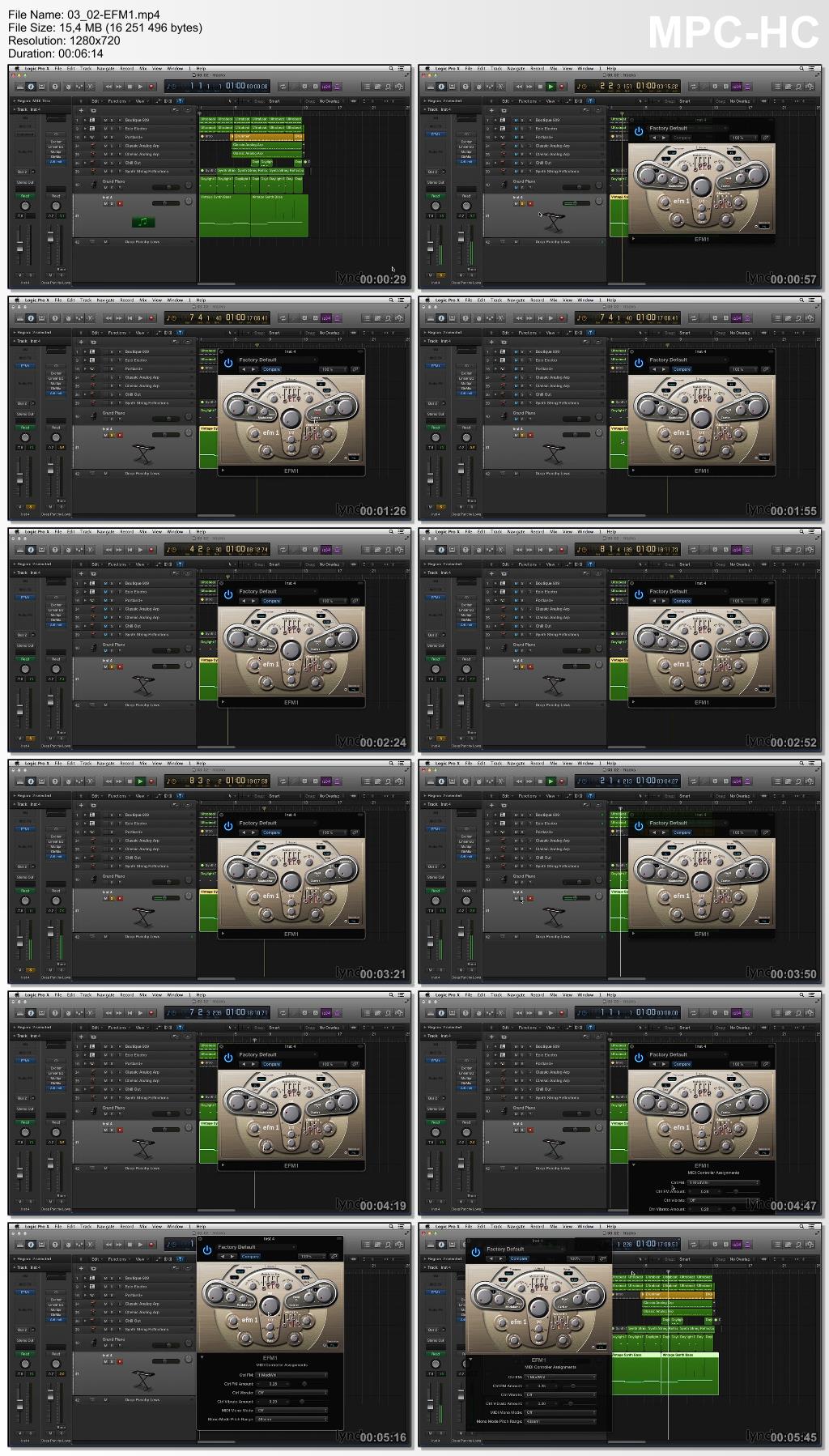Open the Factory Default preset menu in 00:00:57 frame
This screenshot has width=829, height=1456.
coord(687,128)
